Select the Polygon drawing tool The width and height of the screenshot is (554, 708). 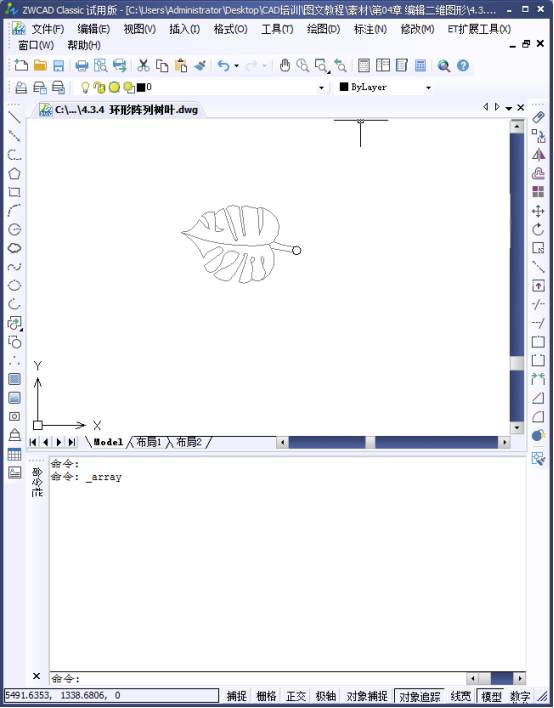14,173
